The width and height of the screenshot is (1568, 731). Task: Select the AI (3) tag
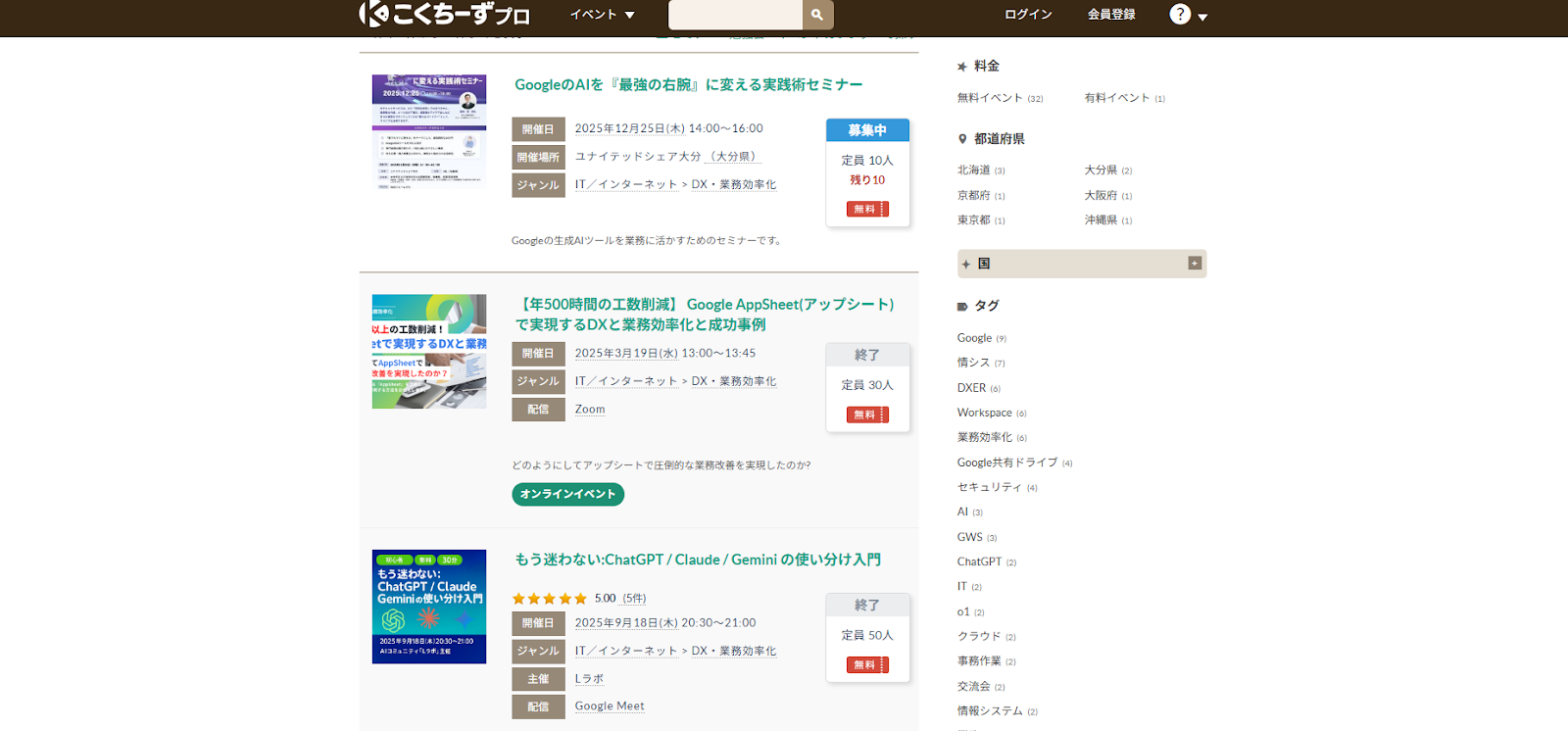tap(970, 512)
